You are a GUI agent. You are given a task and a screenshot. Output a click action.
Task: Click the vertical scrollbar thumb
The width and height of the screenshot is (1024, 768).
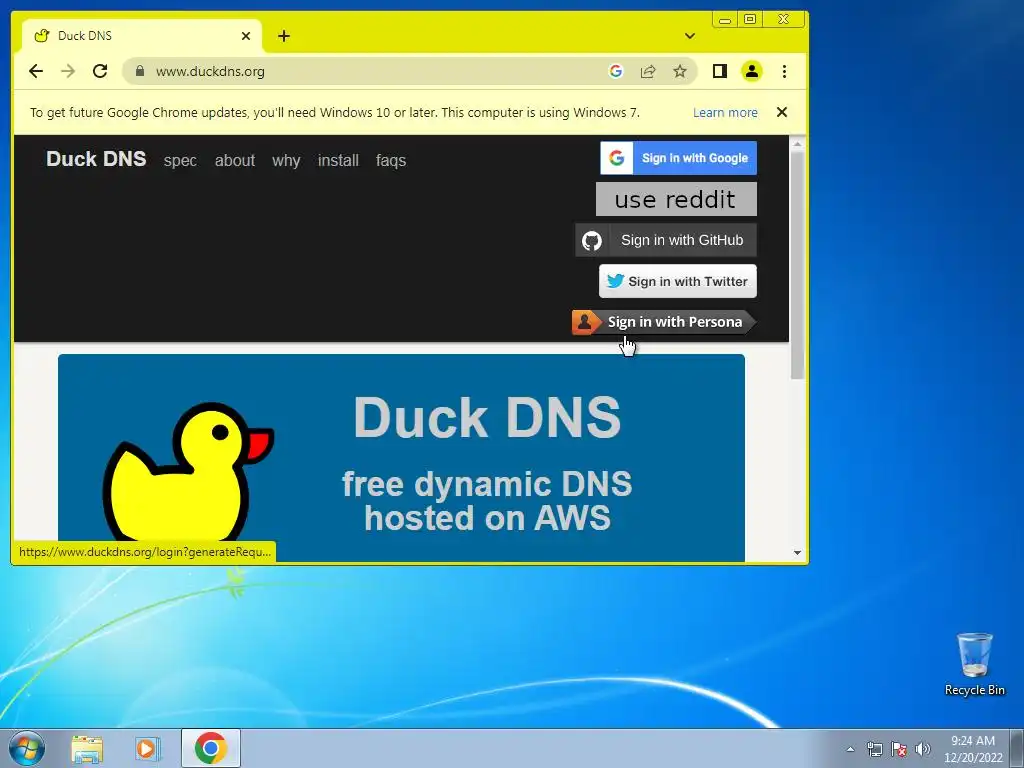[x=797, y=264]
